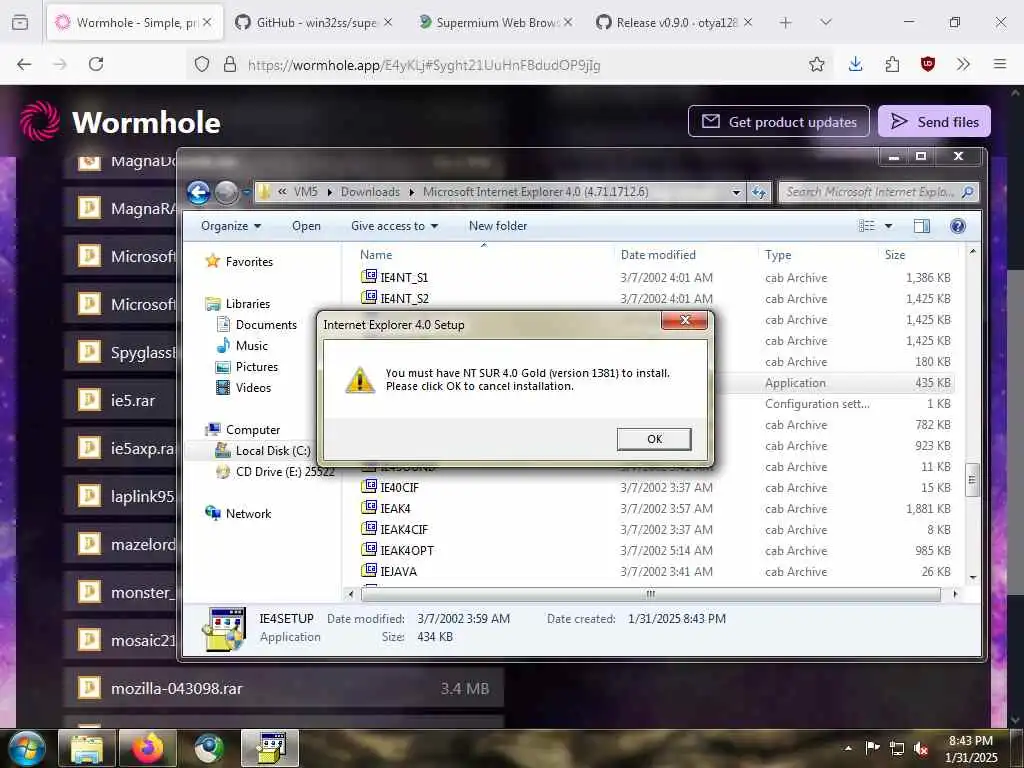This screenshot has width=1024, height=768.
Task: Select IE40CIF cab file icon
Action: (369, 487)
